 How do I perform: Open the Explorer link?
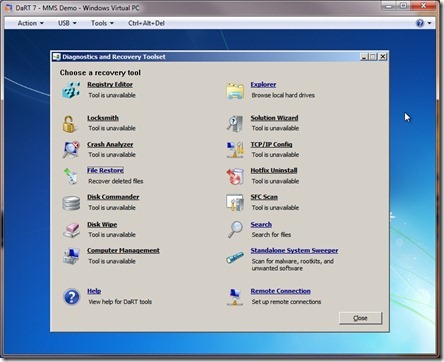point(263,85)
